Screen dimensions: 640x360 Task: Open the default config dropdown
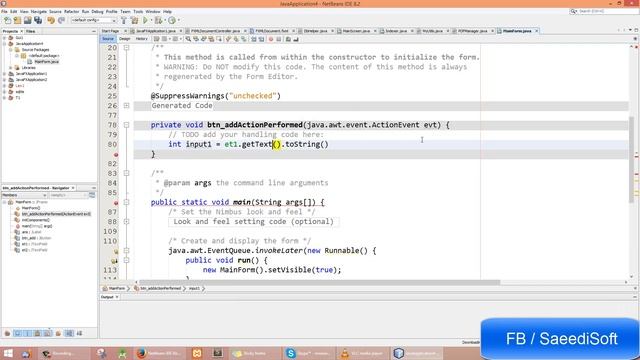tap(94, 20)
